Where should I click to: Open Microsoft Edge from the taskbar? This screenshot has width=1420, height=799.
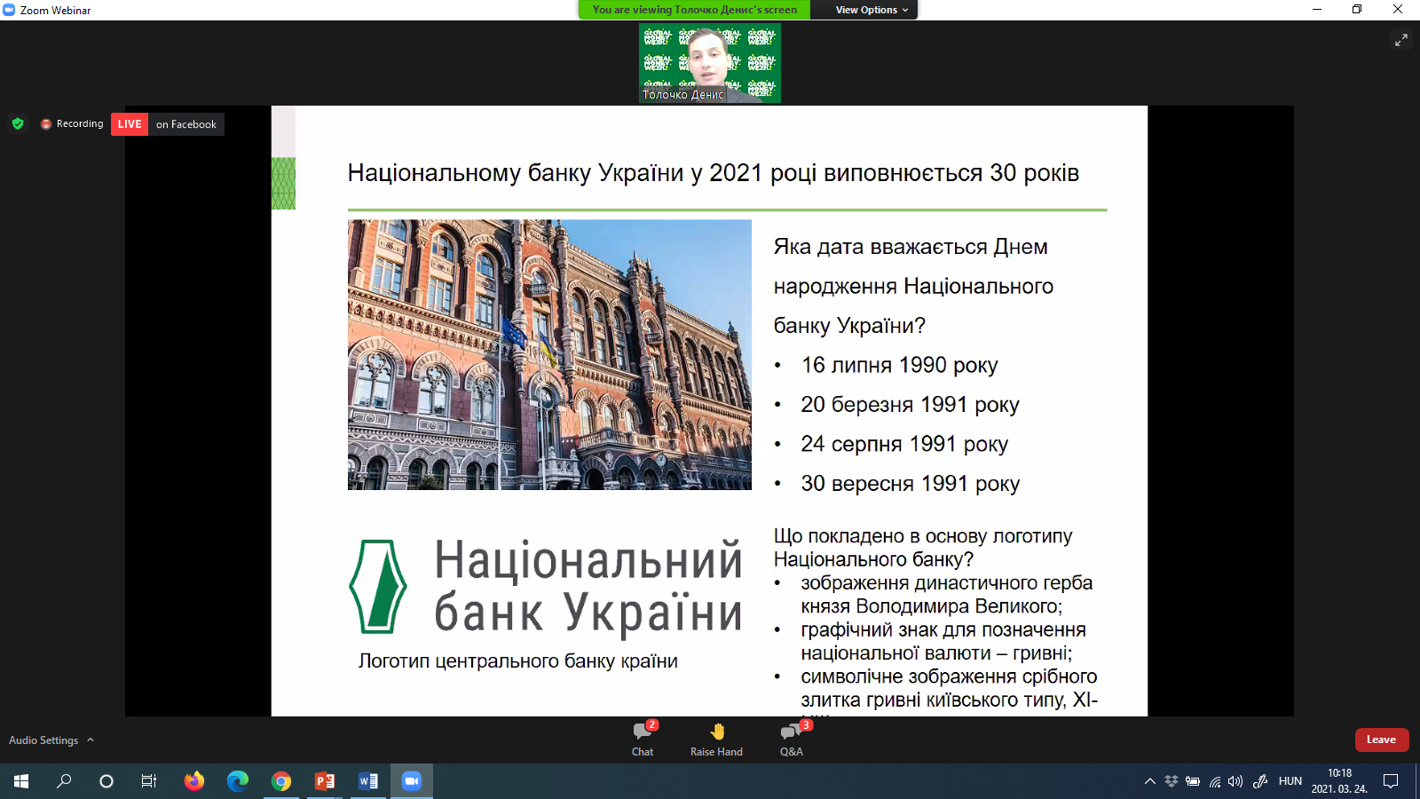coord(237,781)
